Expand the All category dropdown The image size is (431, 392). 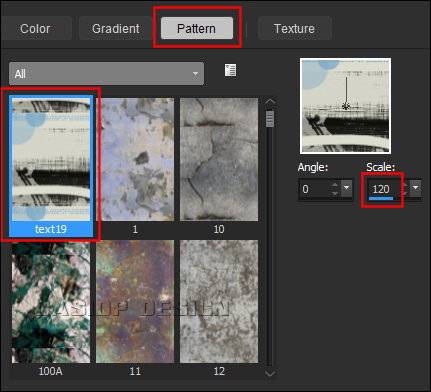[x=106, y=74]
